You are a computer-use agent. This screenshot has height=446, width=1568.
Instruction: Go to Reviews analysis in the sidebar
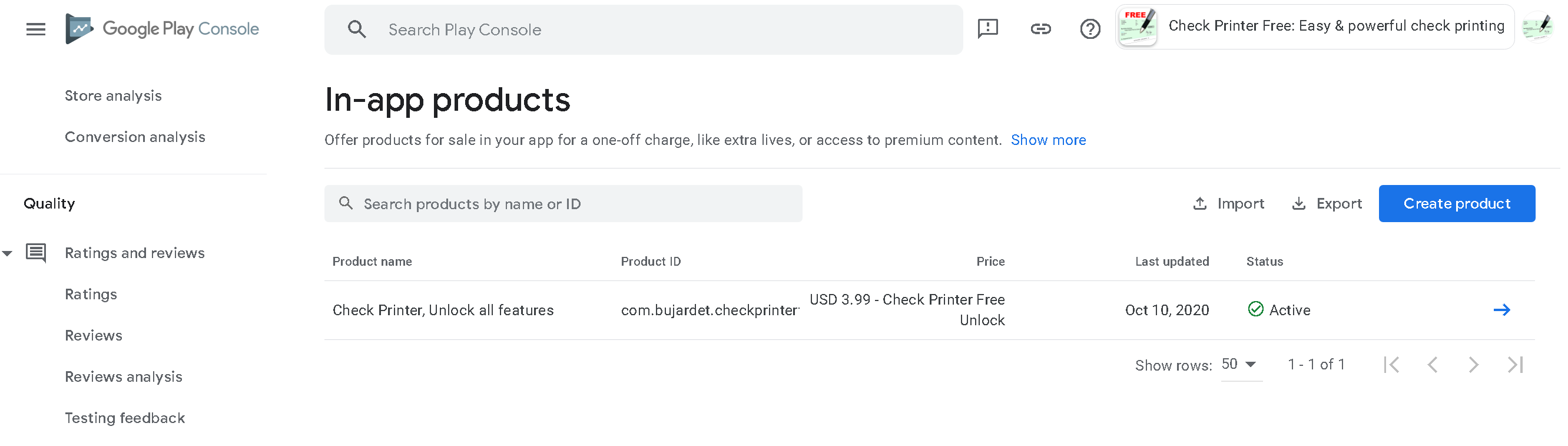pos(124,376)
